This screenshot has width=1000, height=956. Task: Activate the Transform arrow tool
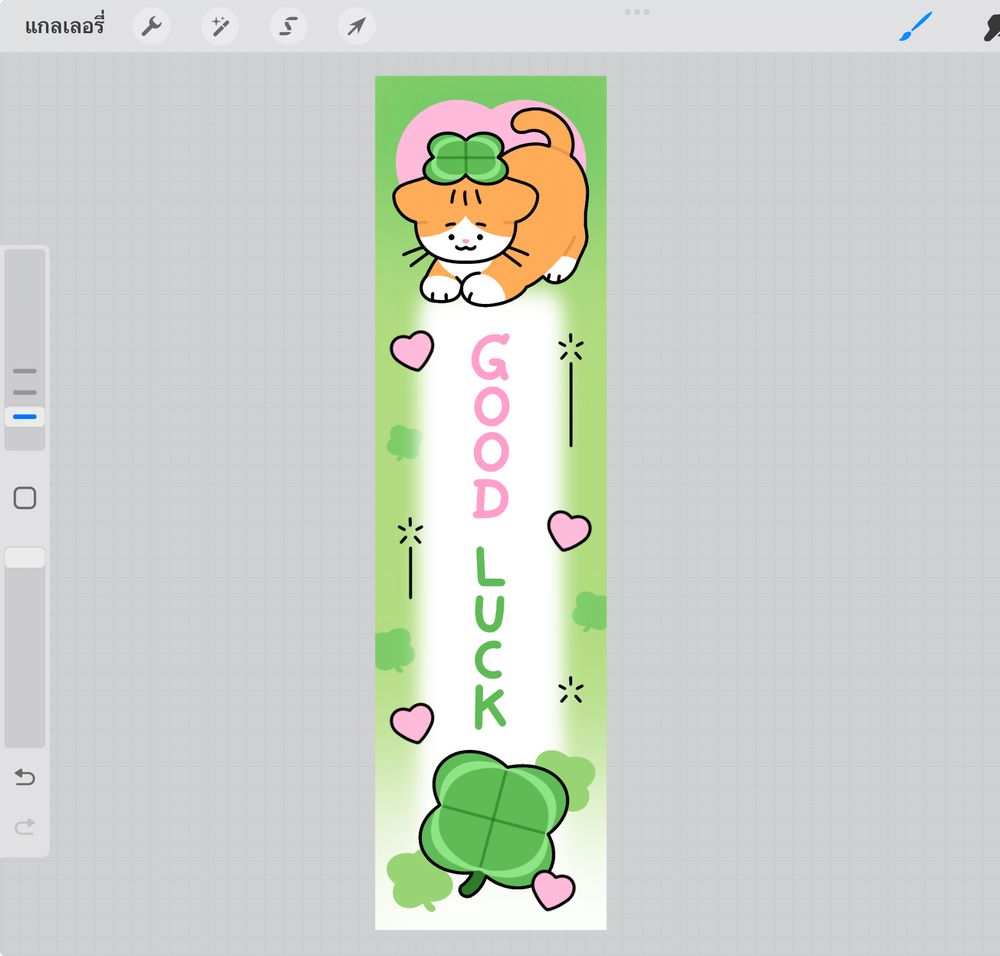click(x=357, y=26)
